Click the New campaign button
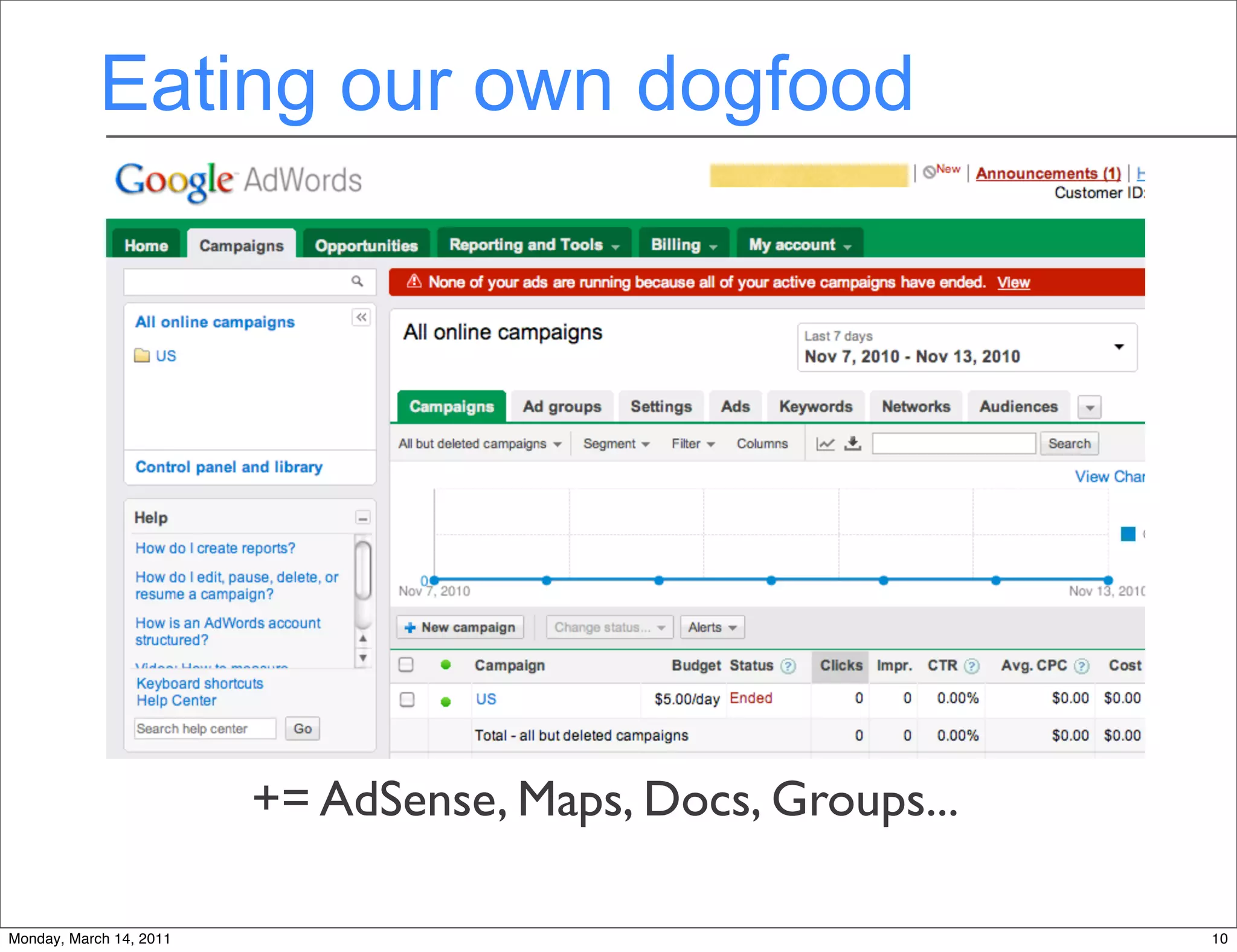The width and height of the screenshot is (1237, 952). 460,627
